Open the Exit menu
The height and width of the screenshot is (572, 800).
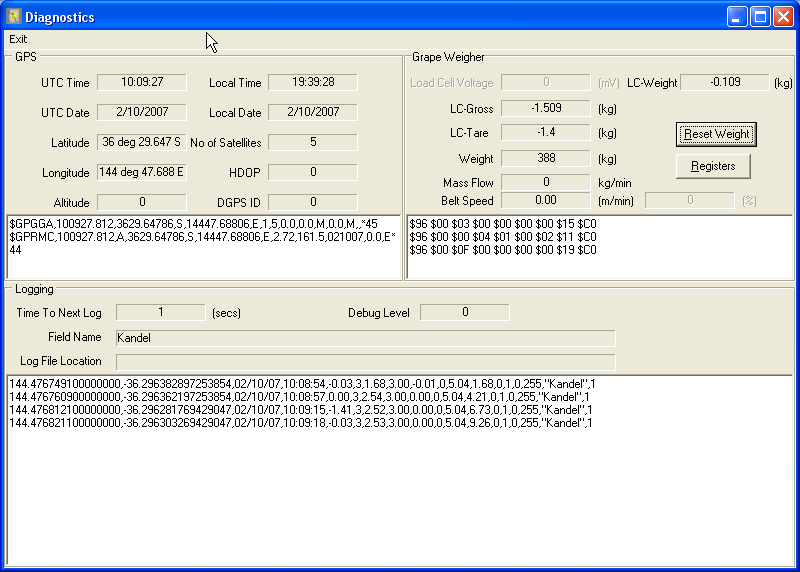(x=18, y=39)
